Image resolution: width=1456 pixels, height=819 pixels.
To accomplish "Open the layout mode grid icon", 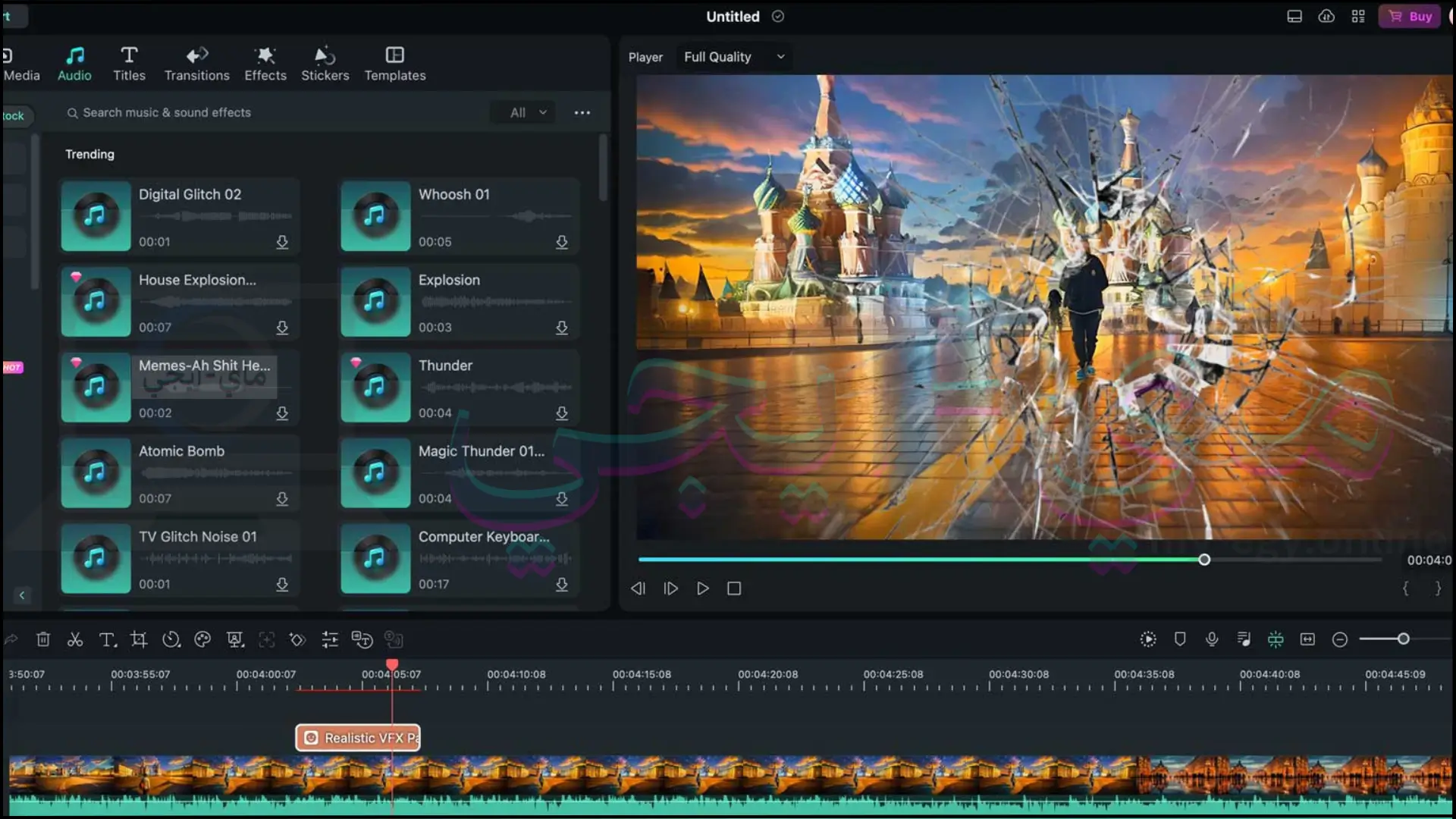I will coord(1358,16).
